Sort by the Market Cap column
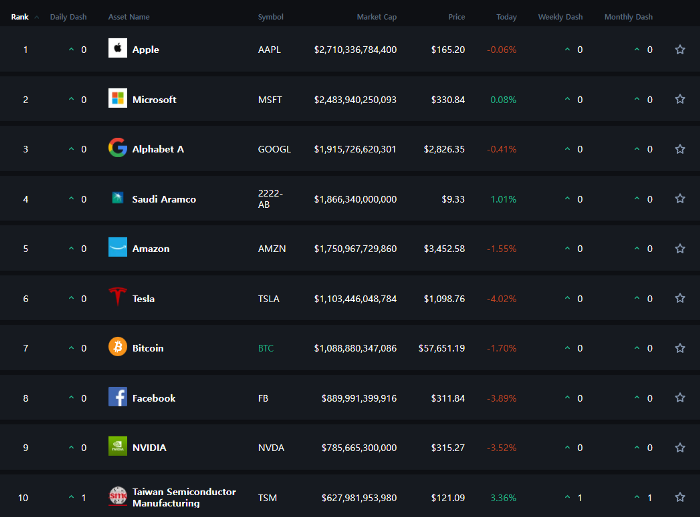This screenshot has height=517, width=700. coord(376,17)
